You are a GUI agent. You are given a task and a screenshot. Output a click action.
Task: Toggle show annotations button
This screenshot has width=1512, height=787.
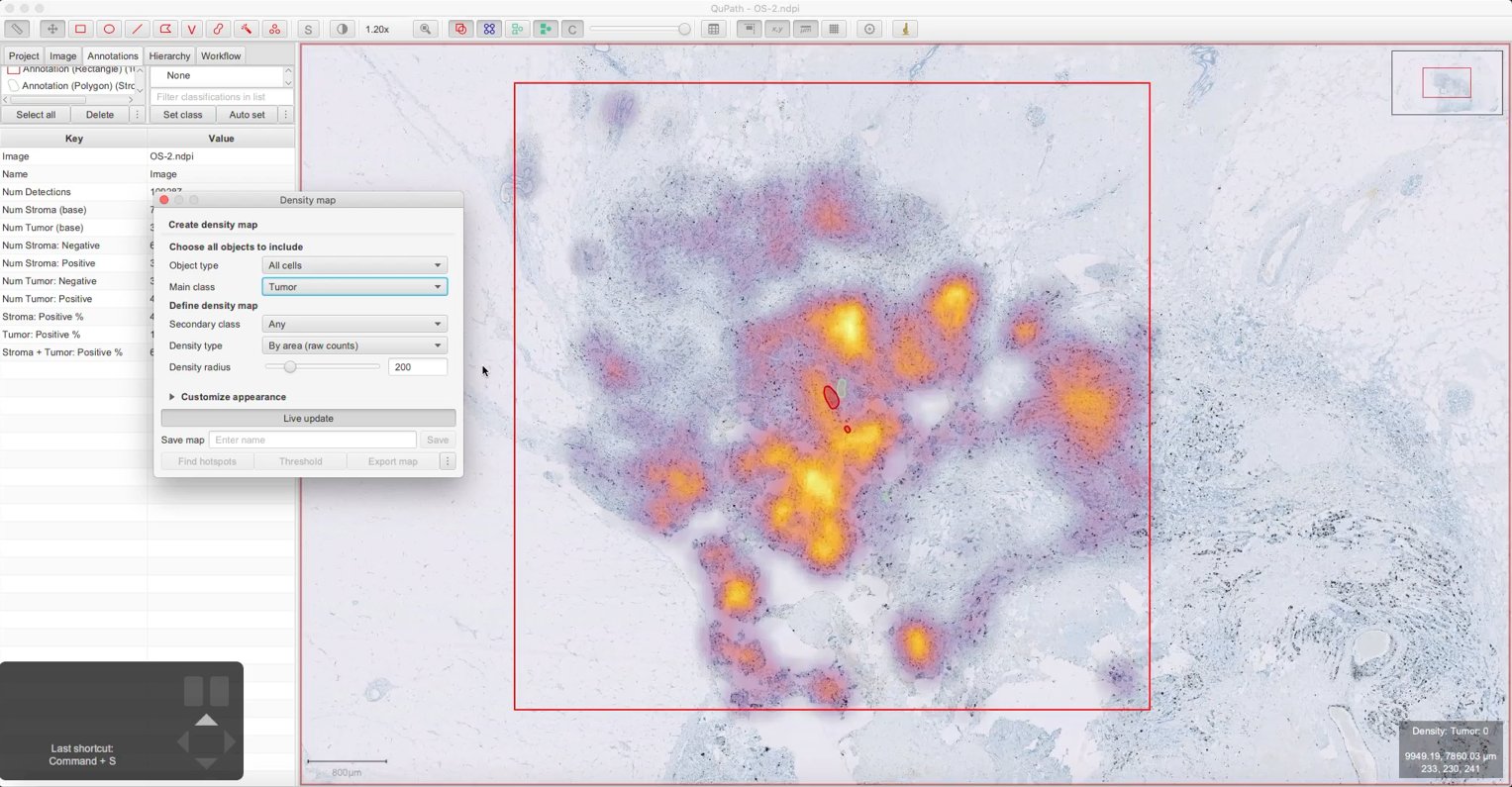[x=460, y=29]
